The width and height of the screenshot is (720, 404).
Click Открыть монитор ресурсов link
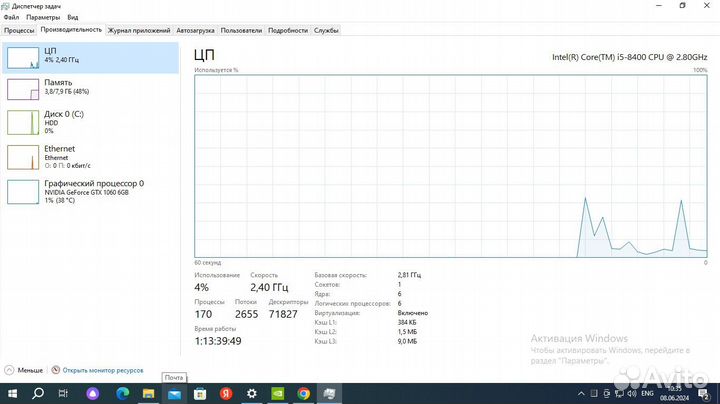tap(103, 370)
